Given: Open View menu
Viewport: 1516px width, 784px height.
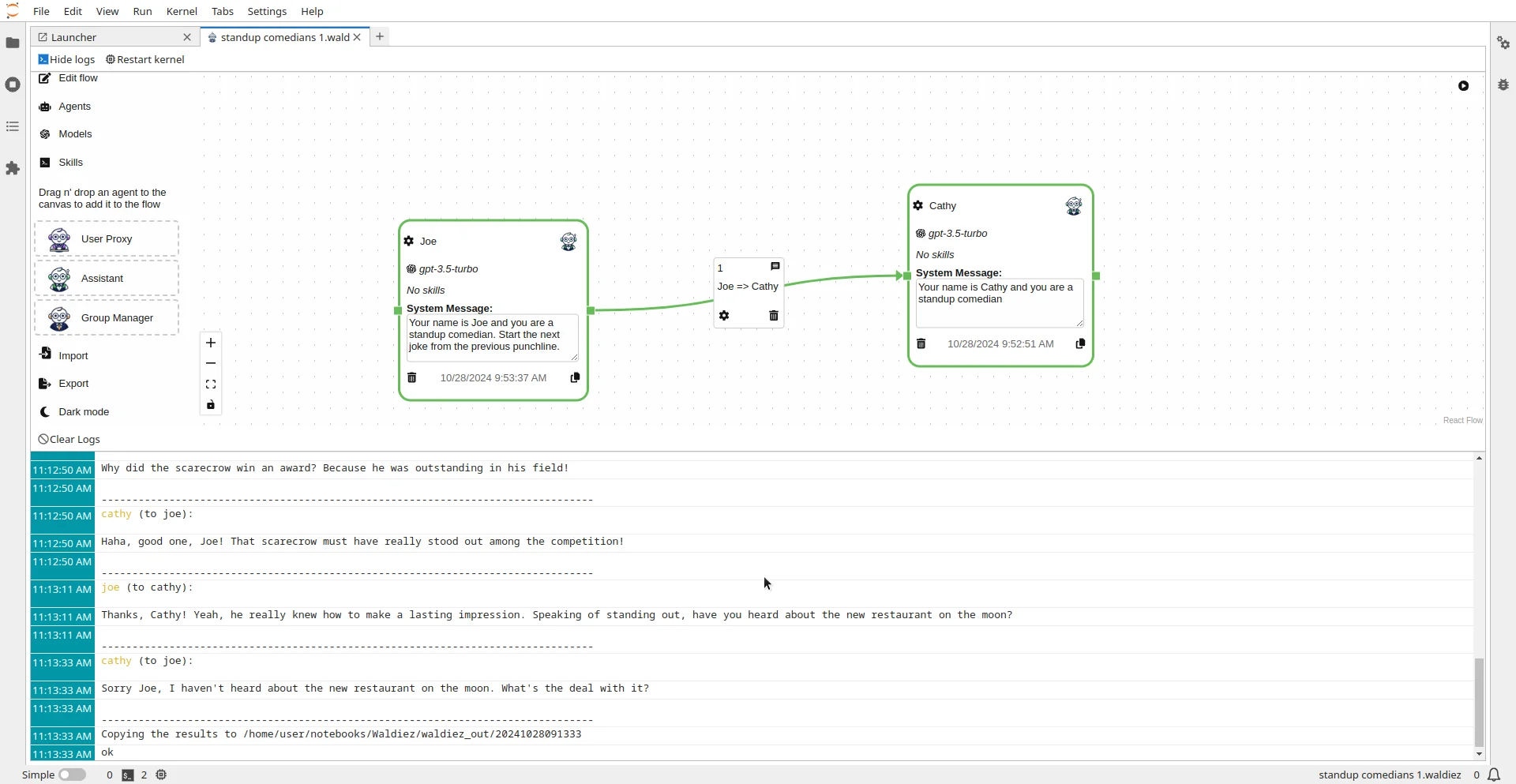Looking at the screenshot, I should pos(107,11).
